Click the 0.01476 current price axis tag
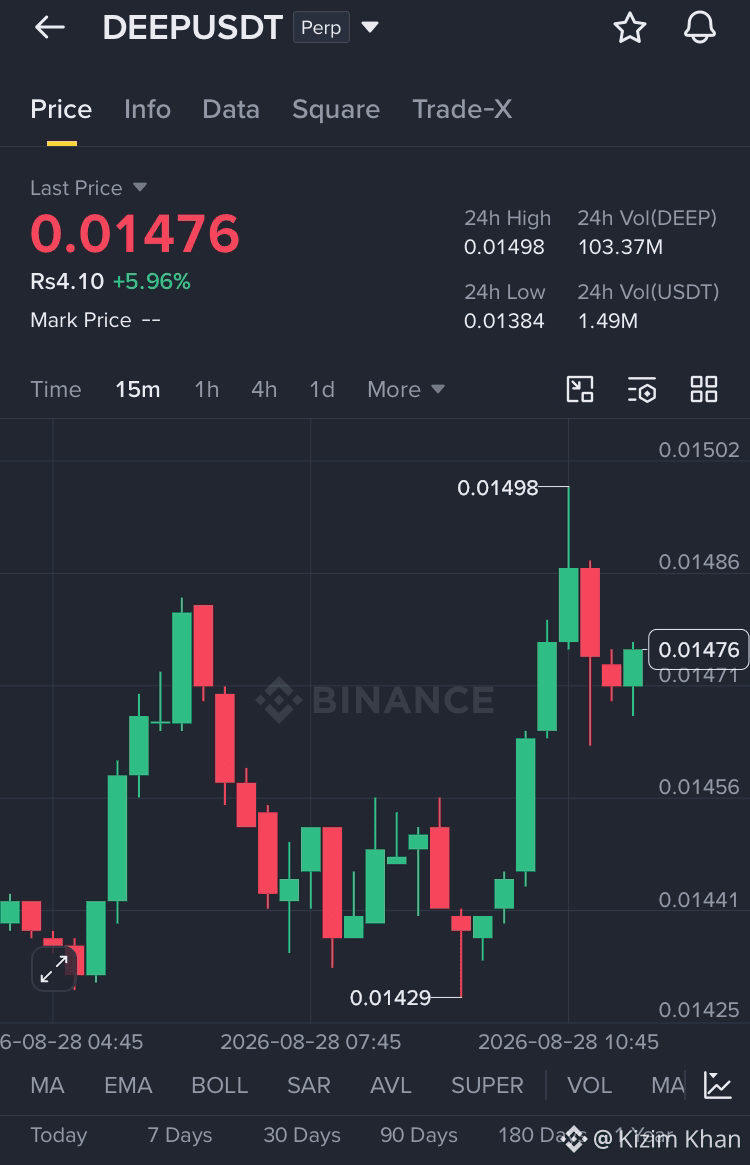 699,649
